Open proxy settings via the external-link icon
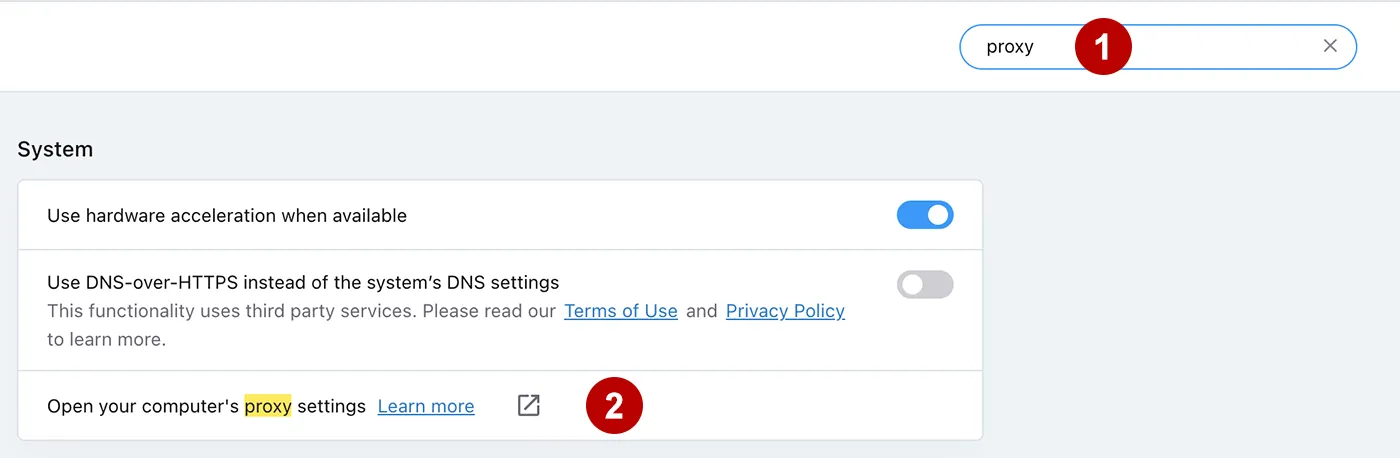 529,405
